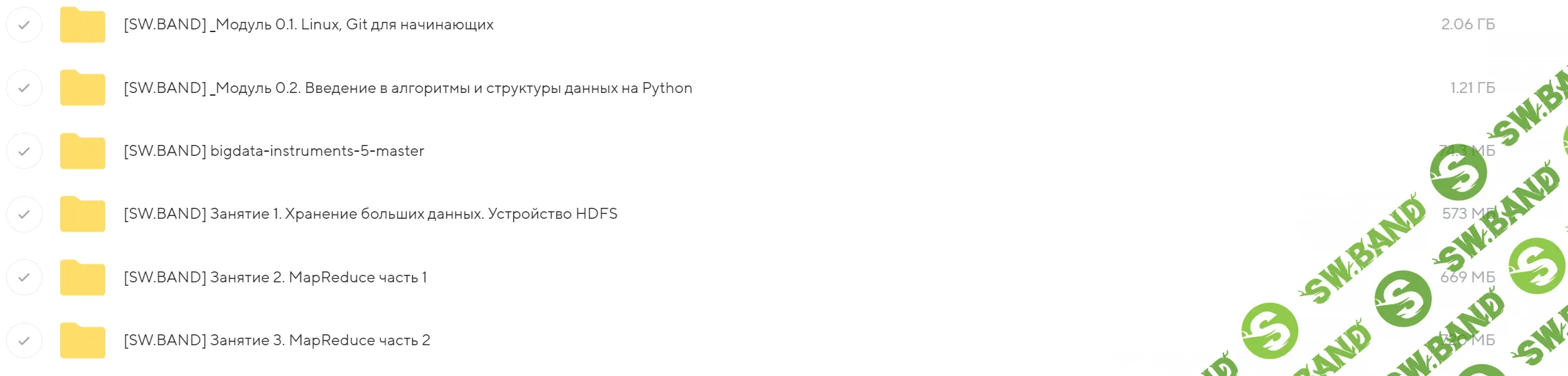Toggle checkbox for Занятие 3. MapReduce часть 2
This screenshot has width=1568, height=376.
[24, 340]
